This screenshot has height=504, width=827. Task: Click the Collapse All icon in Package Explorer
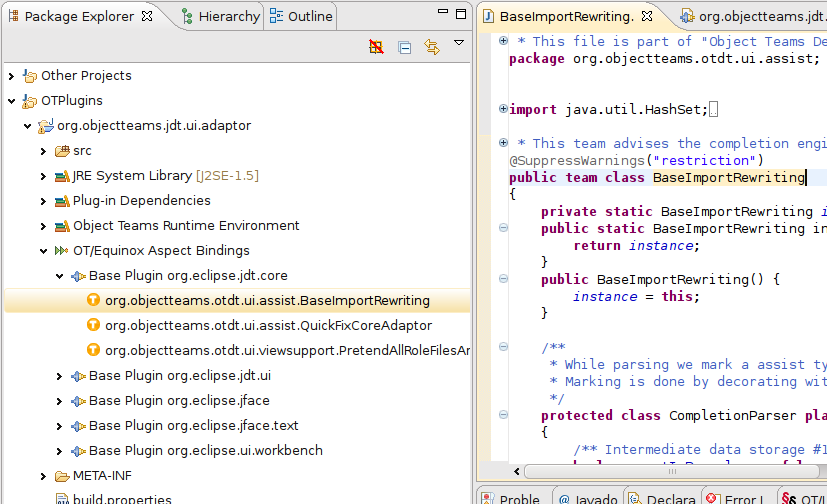(x=405, y=47)
